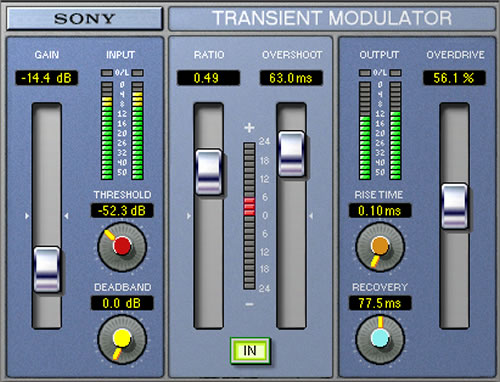This screenshot has height=382, width=500.
Task: Select the Overdrive value field 56.1 %
Action: 454,78
